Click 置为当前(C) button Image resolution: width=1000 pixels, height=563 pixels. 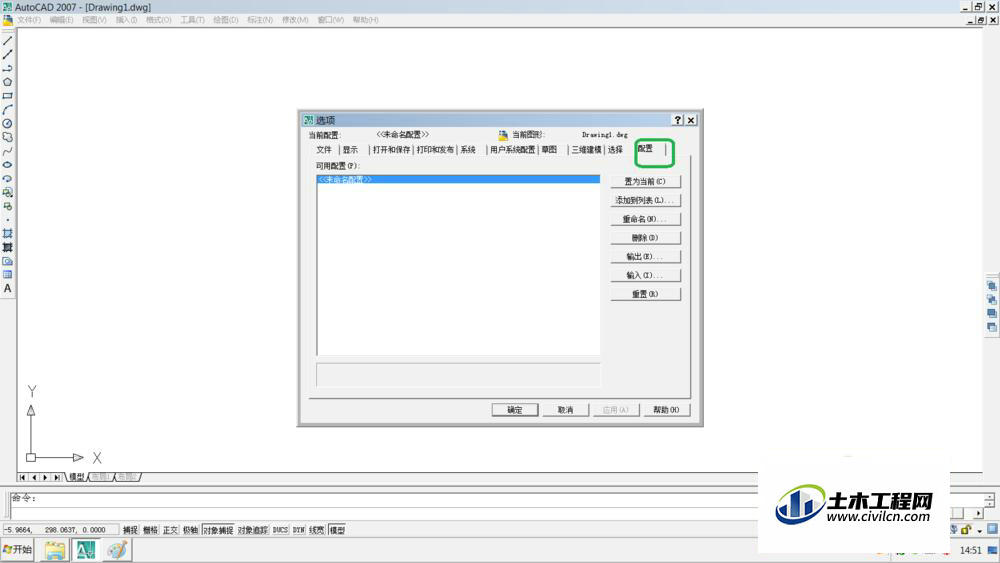645,182
